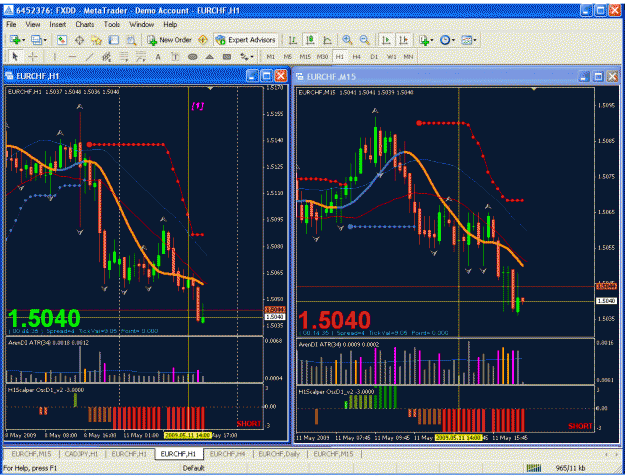Switch to the EURCHF,Daily chart tab
The height and width of the screenshot is (476, 625).
(x=279, y=454)
